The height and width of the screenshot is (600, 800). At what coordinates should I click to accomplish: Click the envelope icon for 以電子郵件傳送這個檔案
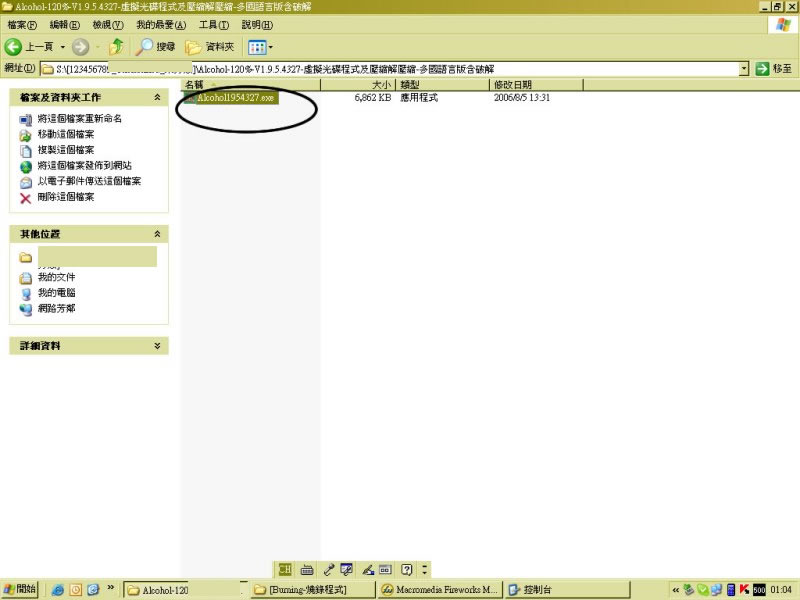26,182
